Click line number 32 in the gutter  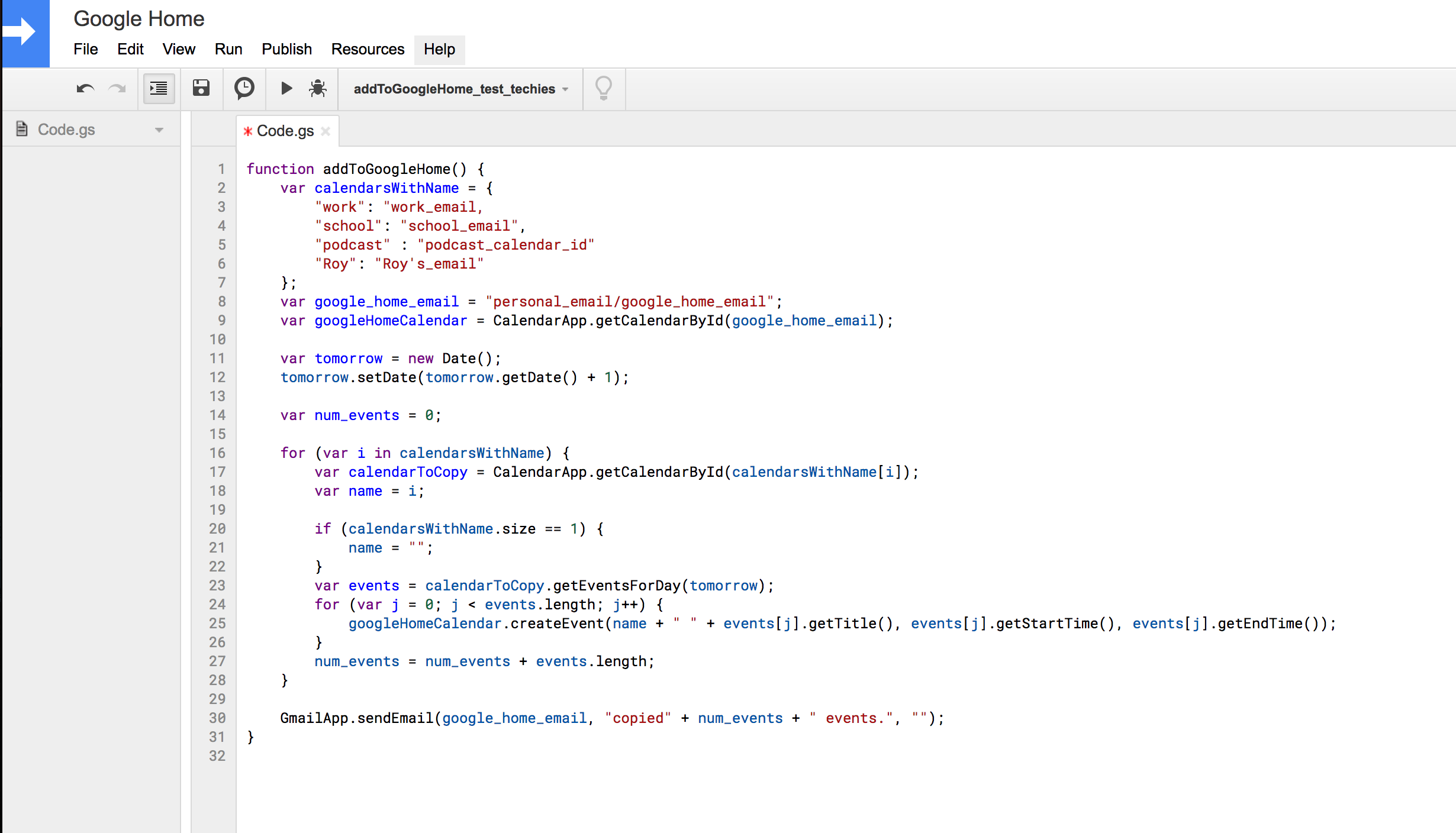[x=217, y=756]
